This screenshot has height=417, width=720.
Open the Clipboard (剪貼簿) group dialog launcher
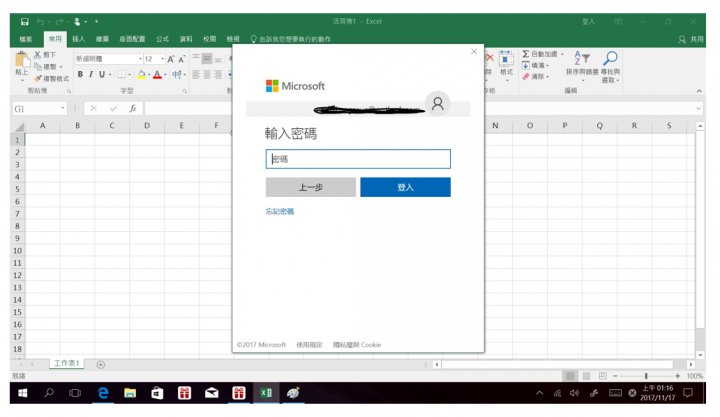[x=69, y=91]
